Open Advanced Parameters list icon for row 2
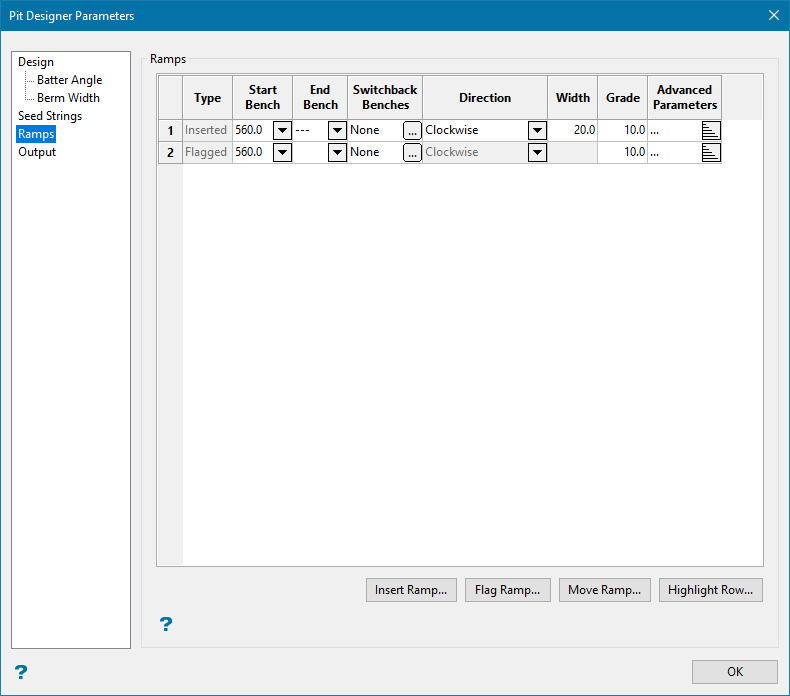 tap(711, 152)
